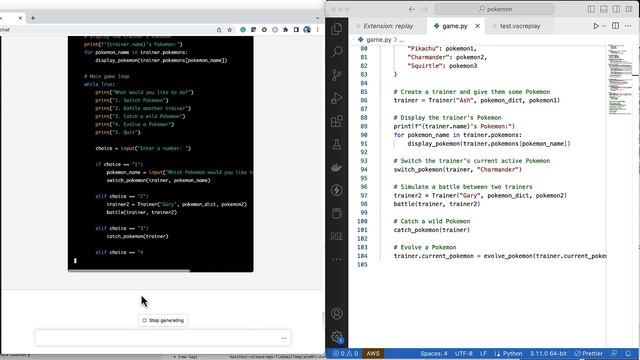Open Customize Layout in VS Code title bar
The width and height of the screenshot is (640, 360).
coord(629,9)
